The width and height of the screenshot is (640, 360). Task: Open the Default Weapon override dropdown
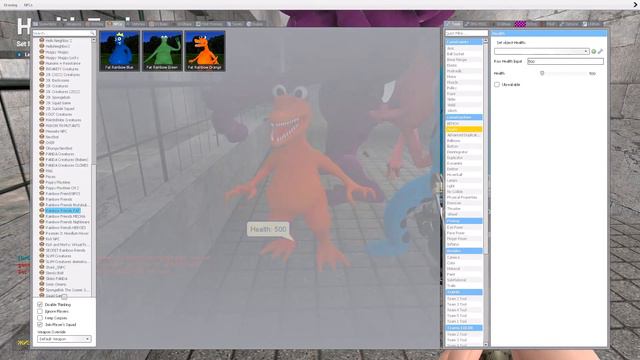coord(64,339)
